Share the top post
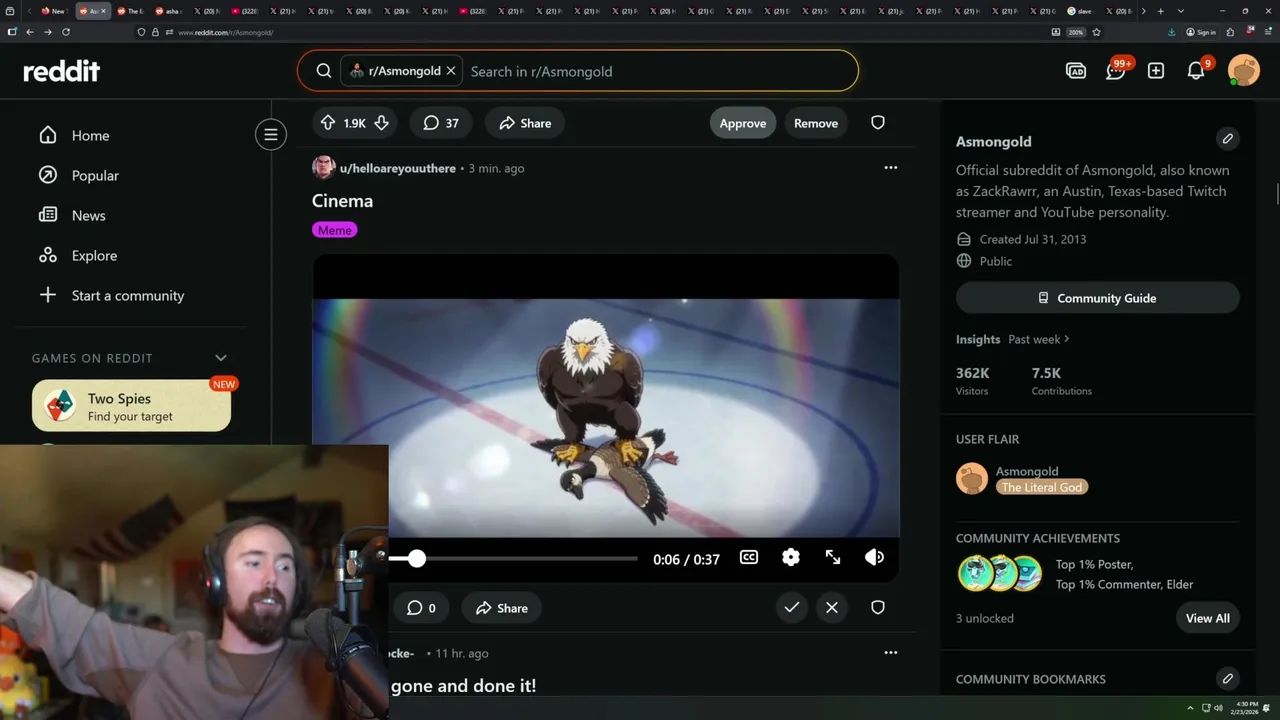The height and width of the screenshot is (720, 1280). 526,123
